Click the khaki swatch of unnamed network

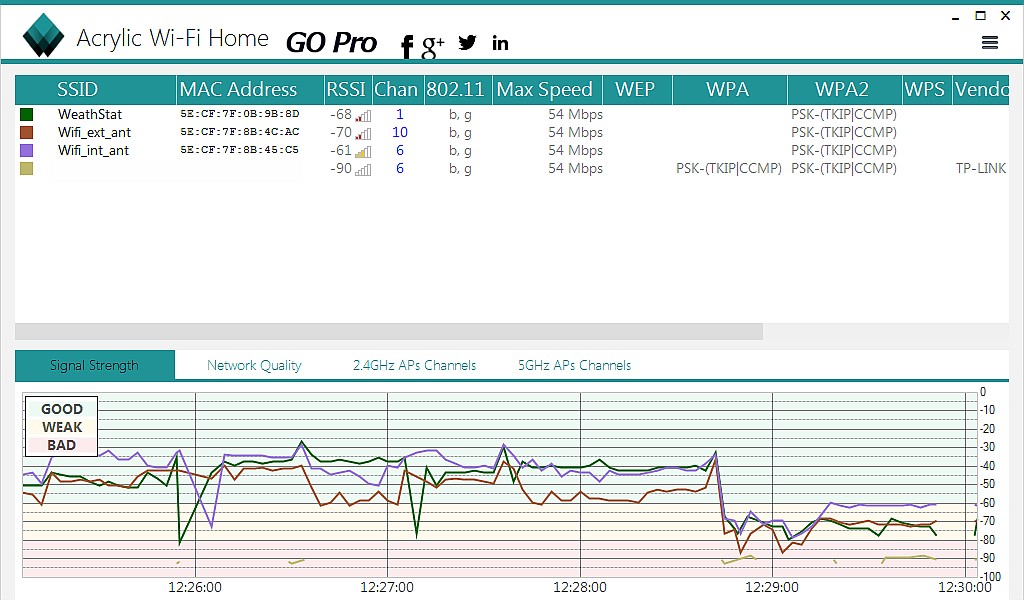(27, 168)
